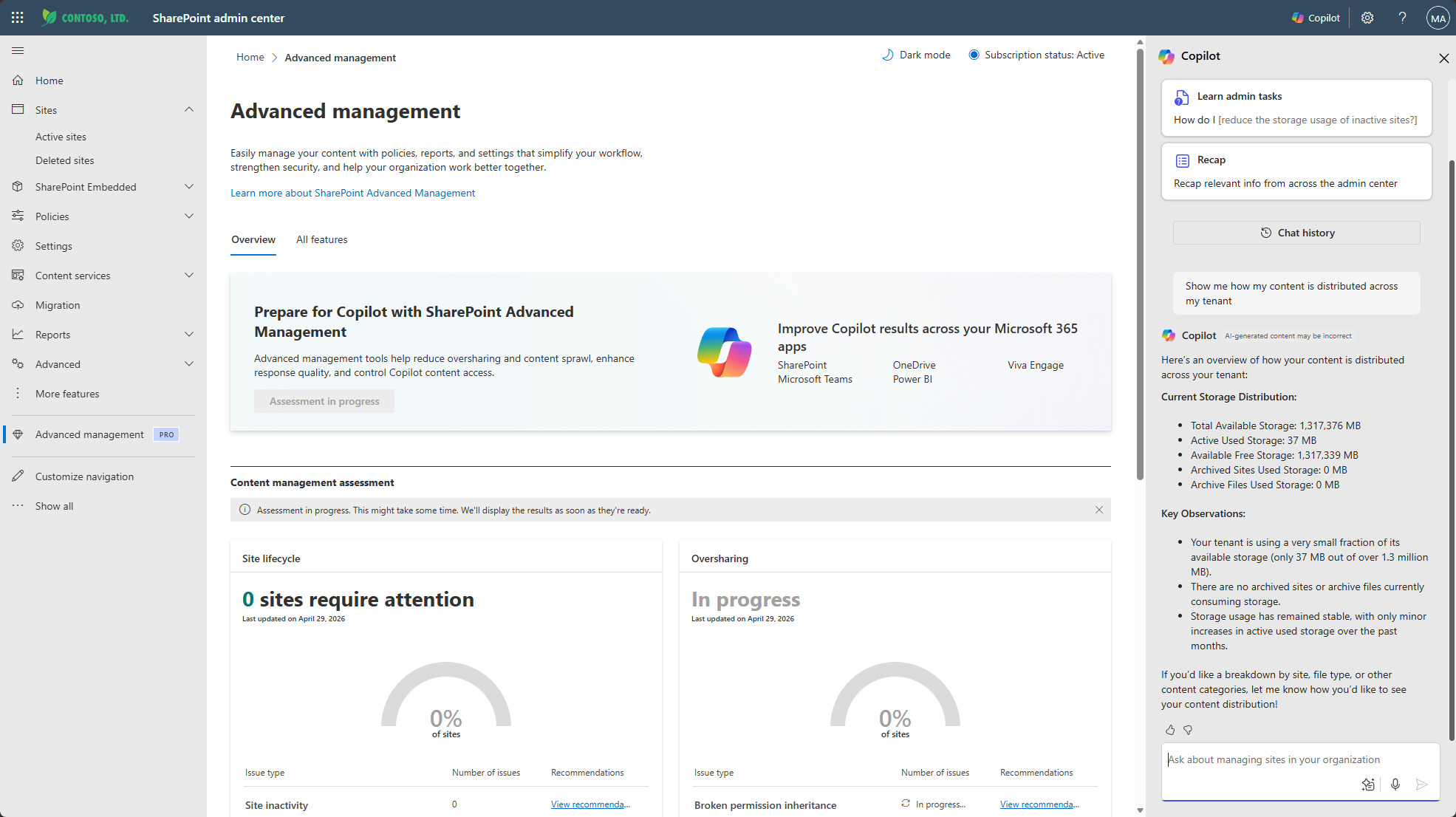Click the Copilot panel scrollbar
1456x817 pixels.
(1452, 451)
